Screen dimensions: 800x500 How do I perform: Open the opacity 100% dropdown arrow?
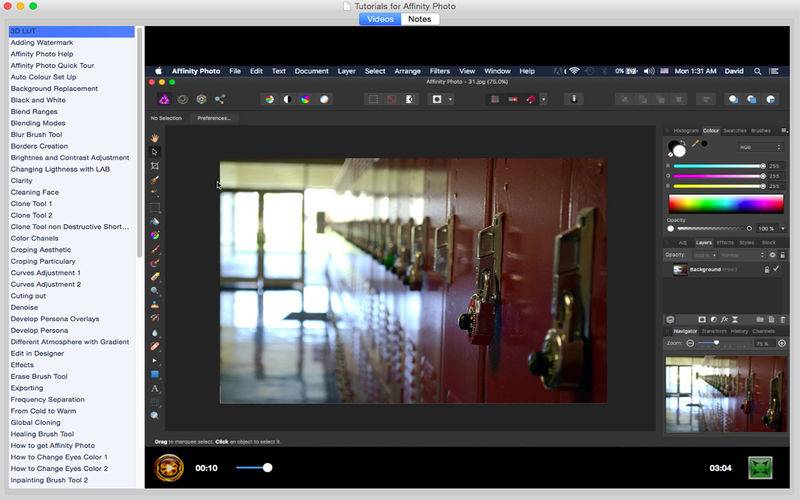783,229
